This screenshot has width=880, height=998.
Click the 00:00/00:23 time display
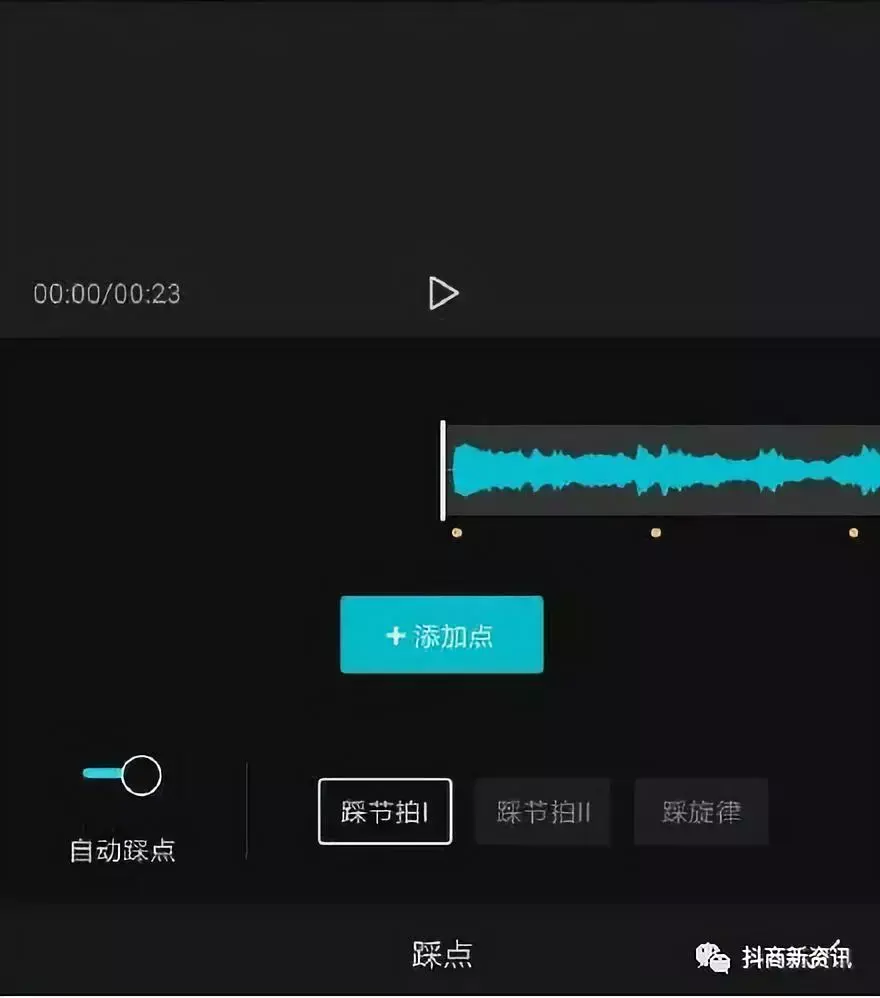point(107,294)
